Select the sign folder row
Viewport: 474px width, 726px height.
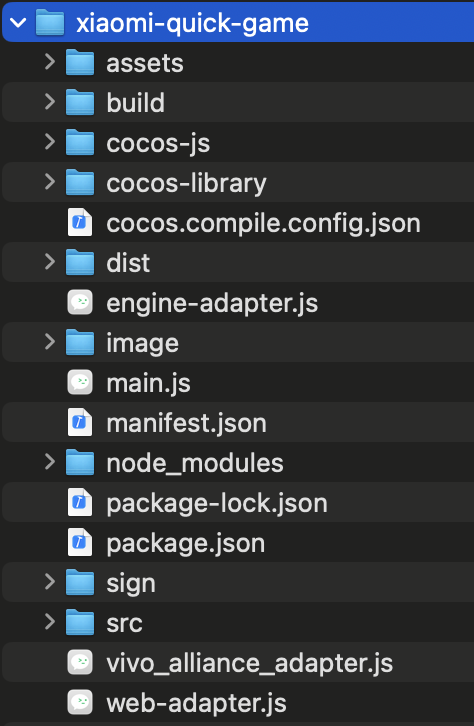[x=238, y=582]
